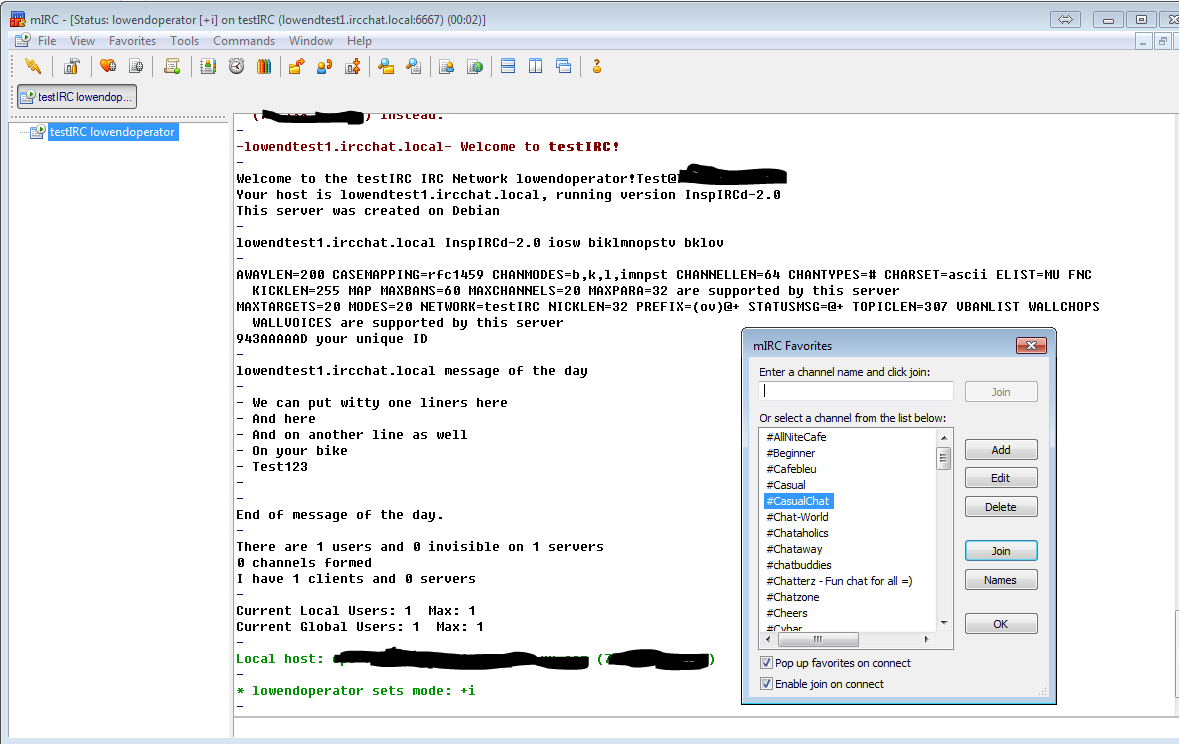Click the Send File folder icon
The width and height of the screenshot is (1179, 744).
click(296, 66)
